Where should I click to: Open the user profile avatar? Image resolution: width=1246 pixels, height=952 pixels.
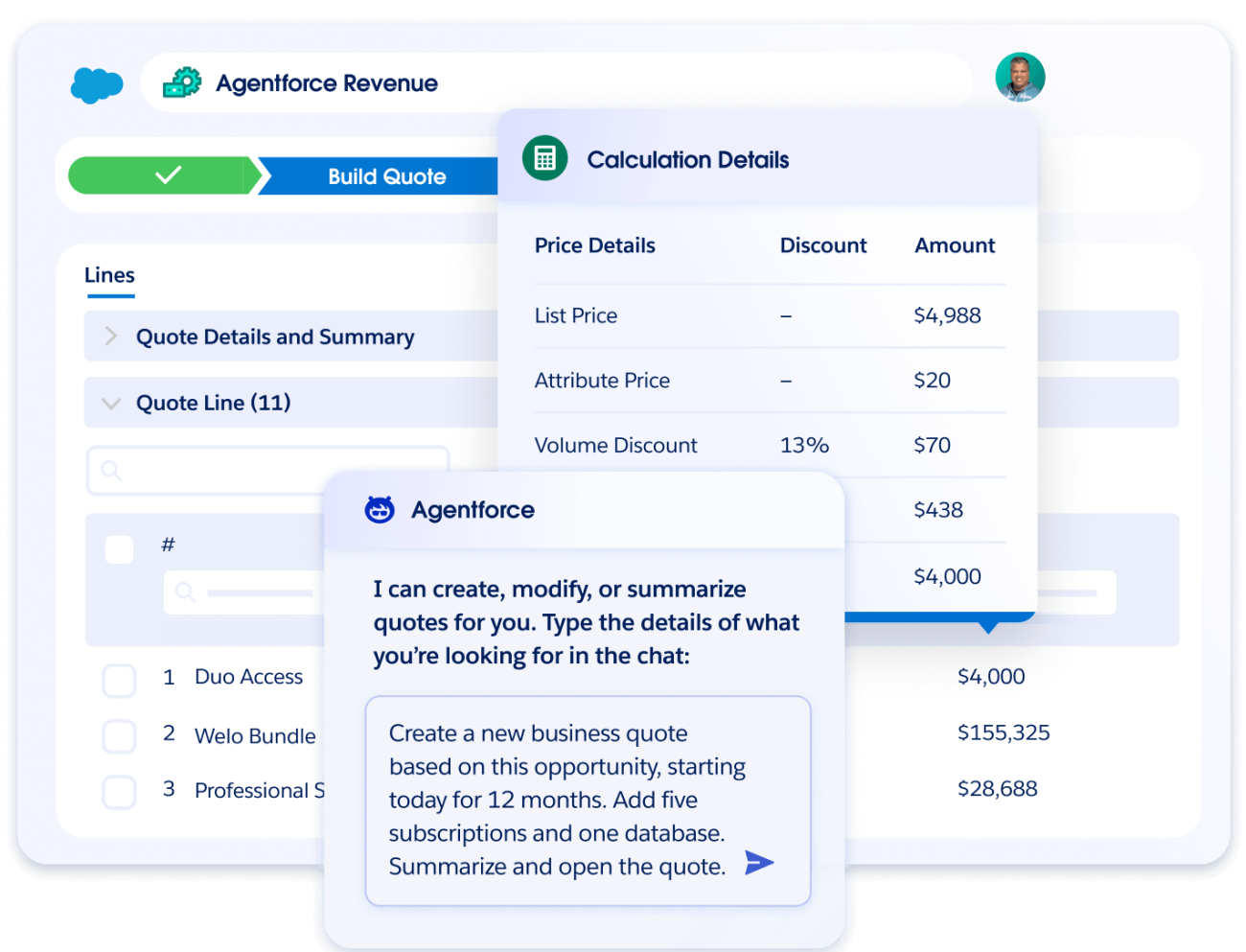tap(1020, 77)
